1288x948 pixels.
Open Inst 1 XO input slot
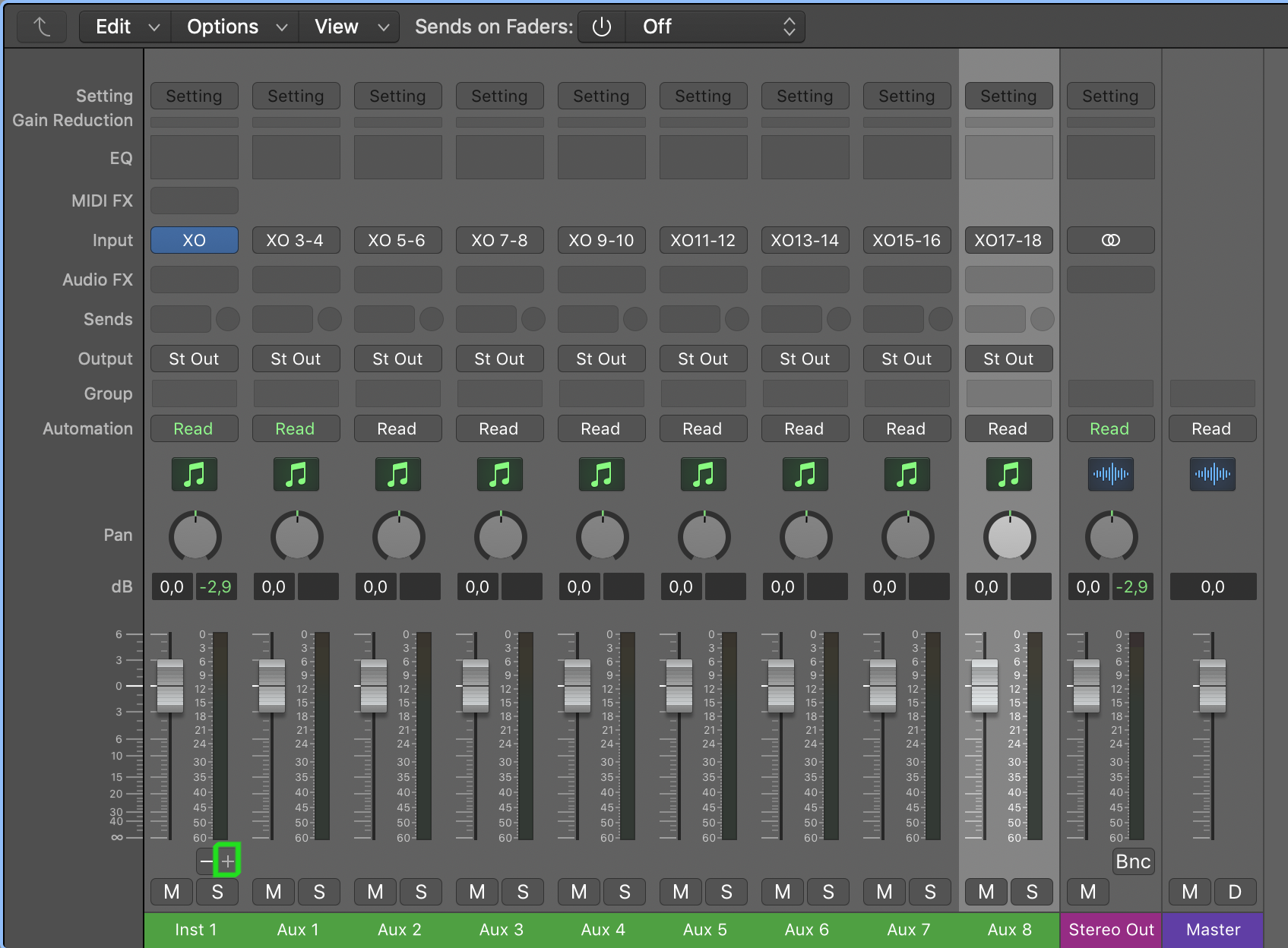[x=195, y=240]
